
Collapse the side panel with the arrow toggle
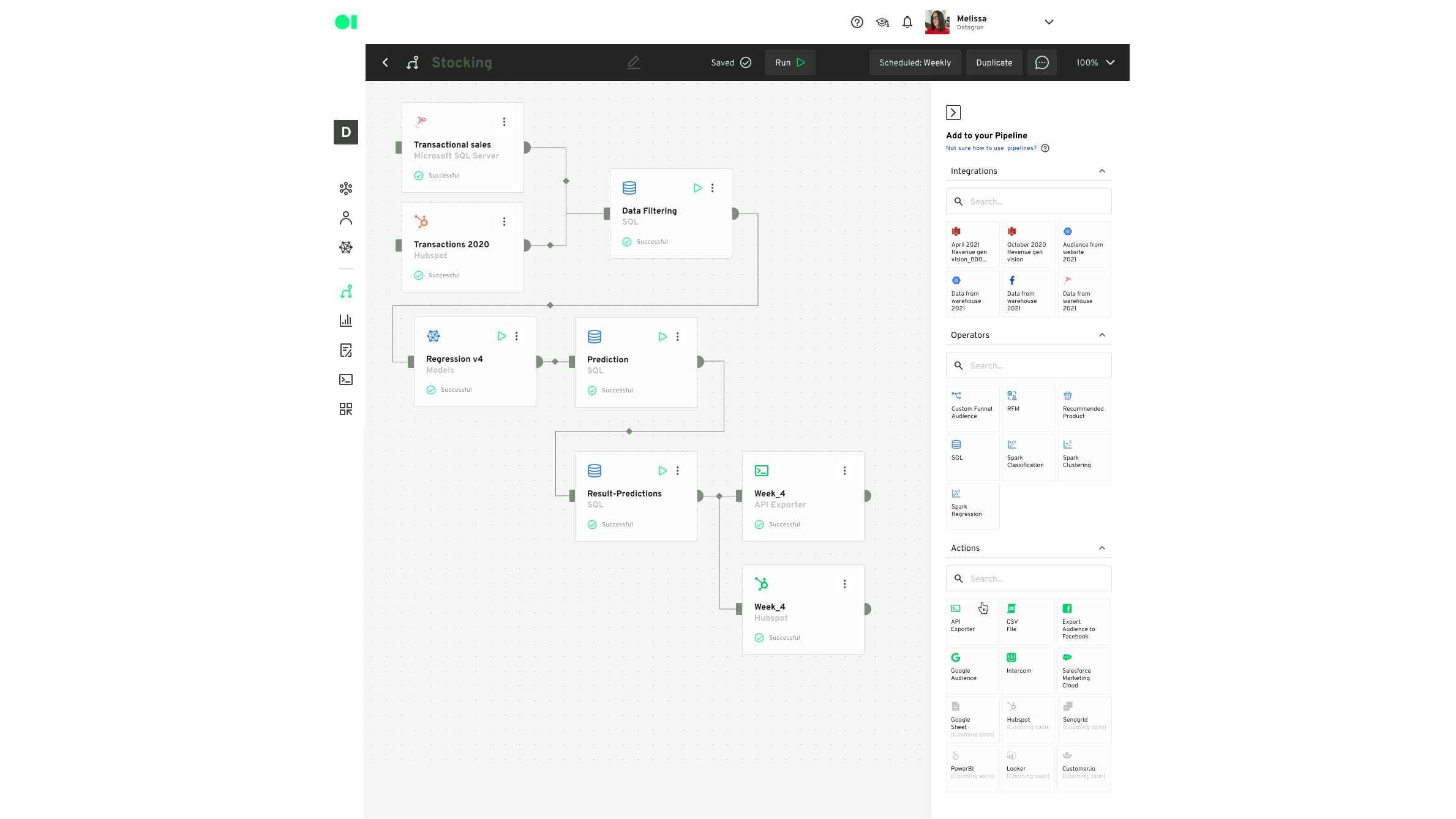(x=953, y=113)
